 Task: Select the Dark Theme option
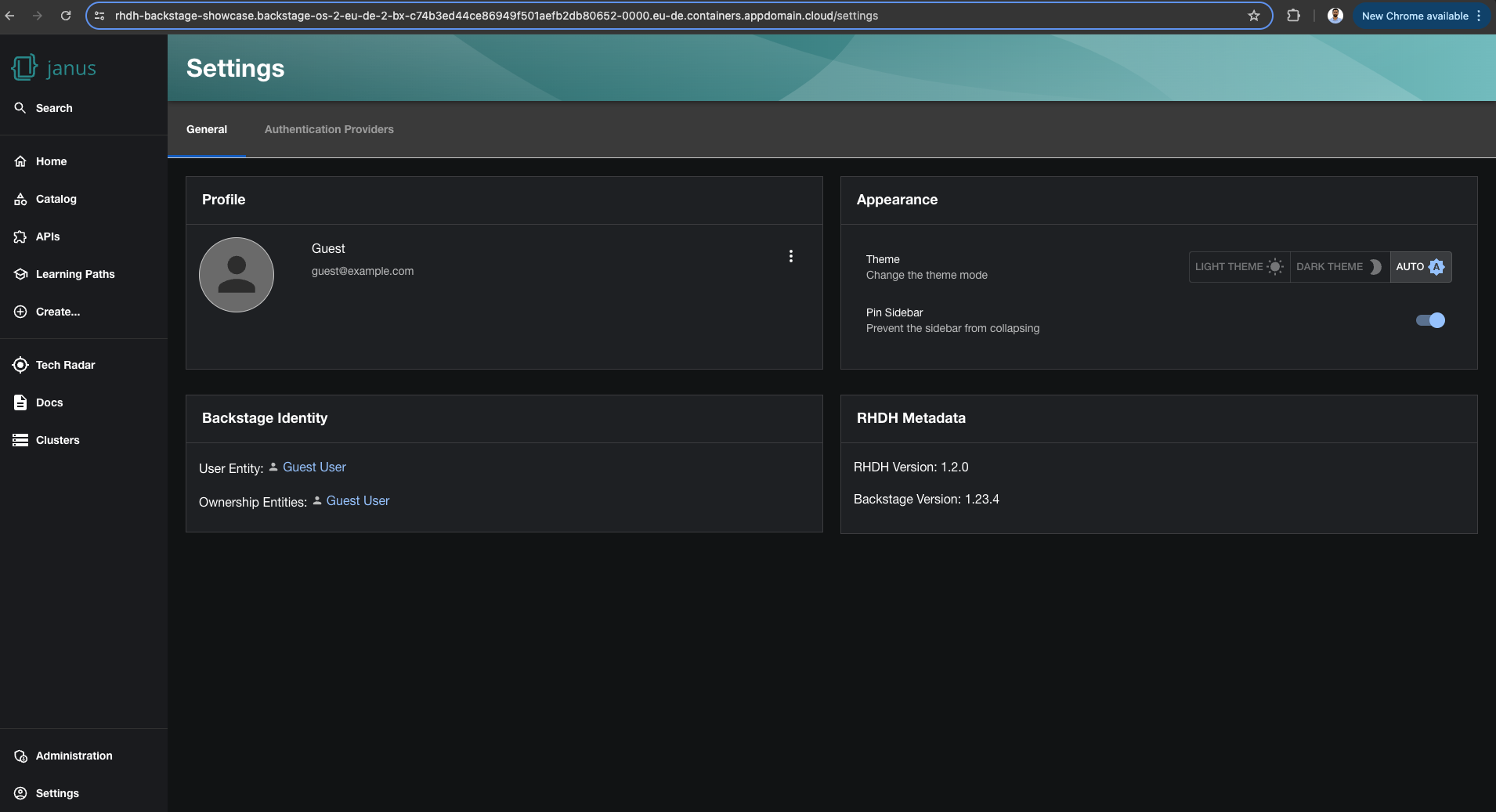[1339, 267]
